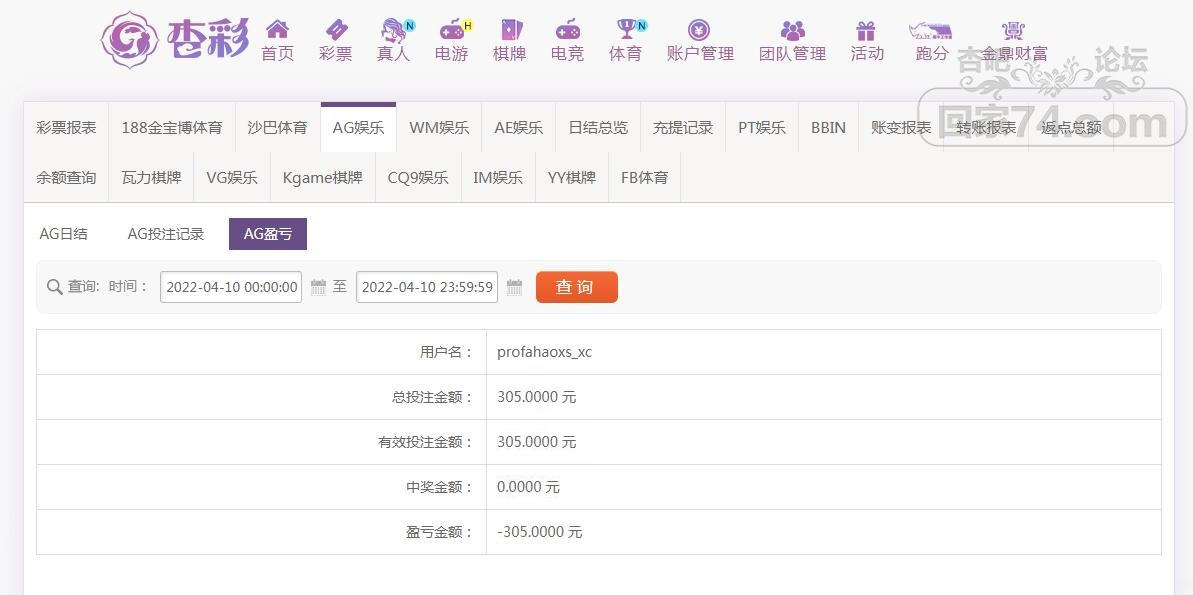Open end date calendar picker icon
The height and width of the screenshot is (595, 1193).
(x=514, y=287)
